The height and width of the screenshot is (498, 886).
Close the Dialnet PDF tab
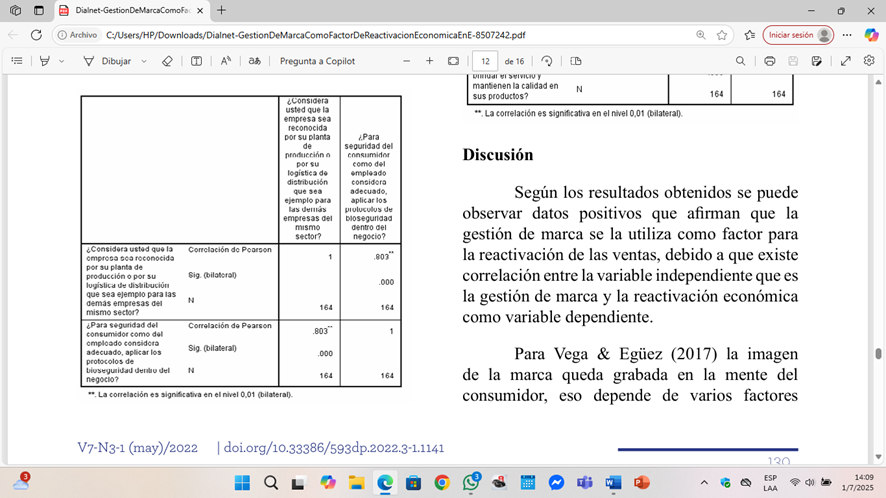[x=200, y=11]
